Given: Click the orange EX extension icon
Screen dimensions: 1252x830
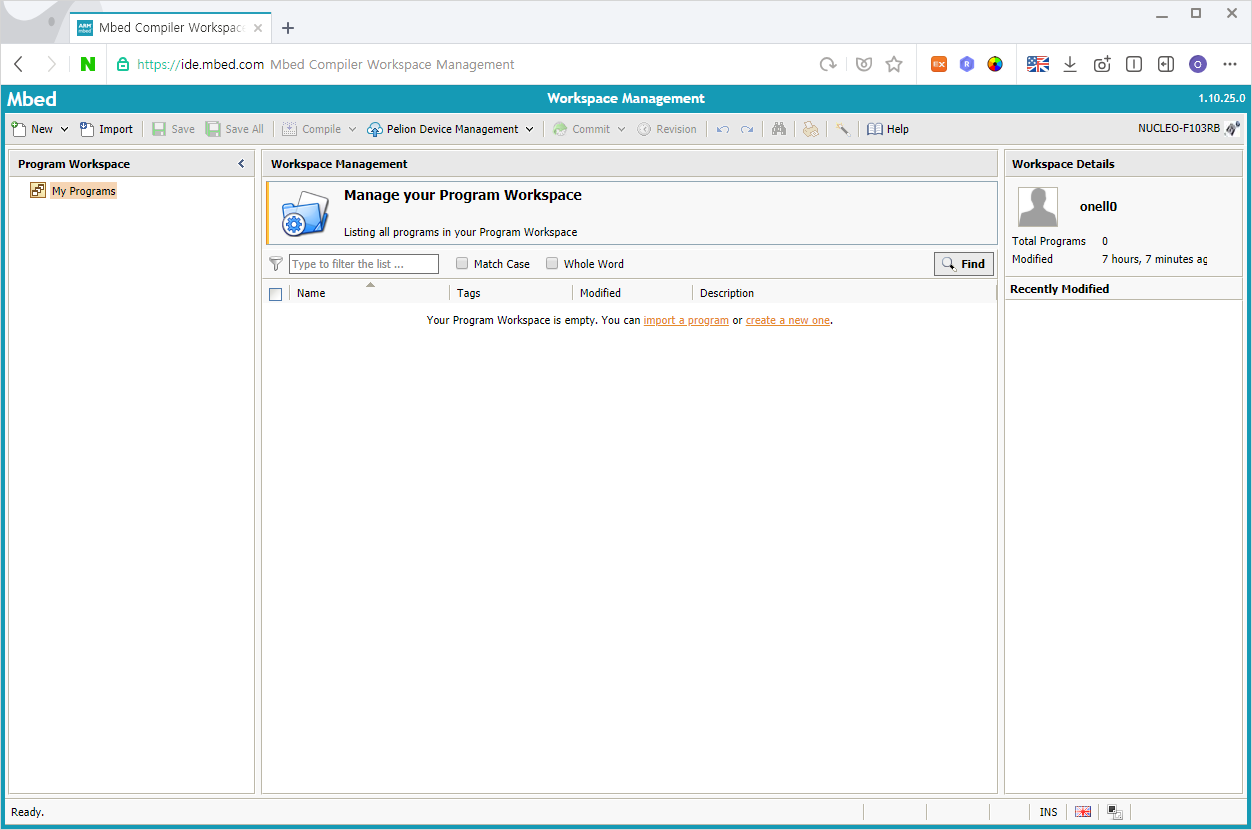Looking at the screenshot, I should [x=939, y=64].
